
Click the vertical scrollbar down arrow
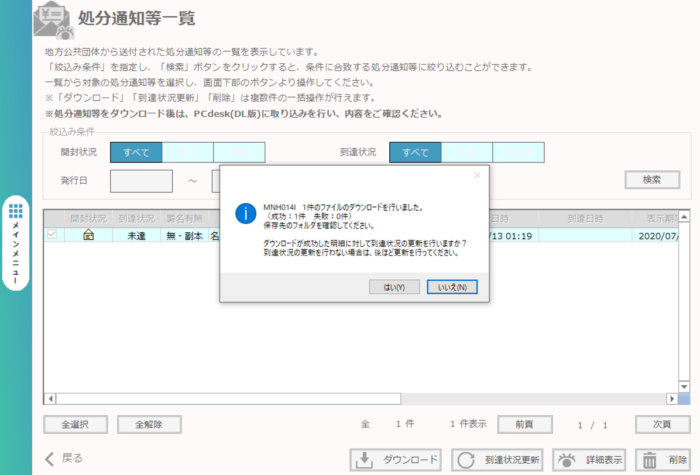pyautogui.click(x=684, y=387)
